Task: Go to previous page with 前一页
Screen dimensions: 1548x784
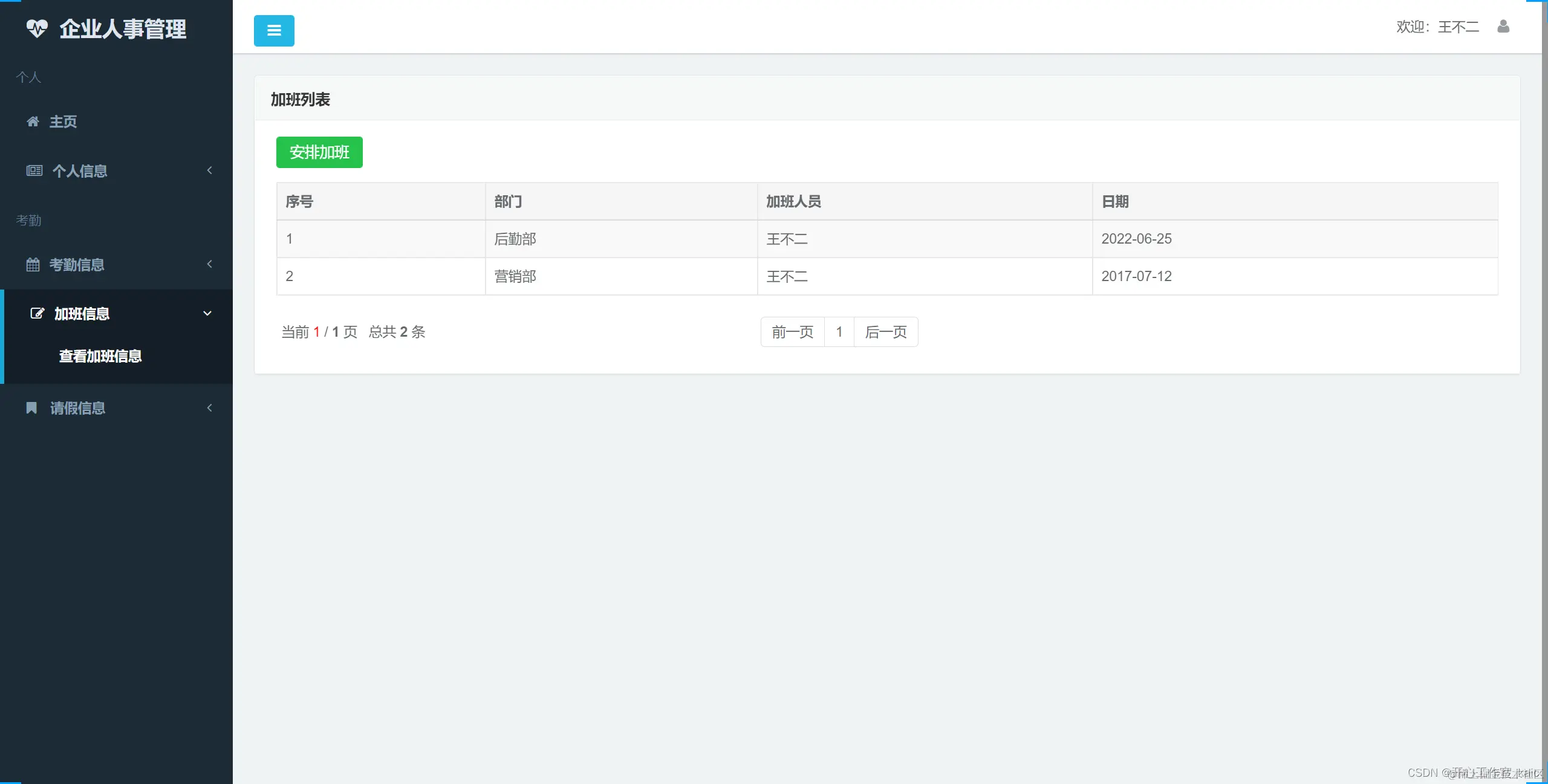Action: 792,332
